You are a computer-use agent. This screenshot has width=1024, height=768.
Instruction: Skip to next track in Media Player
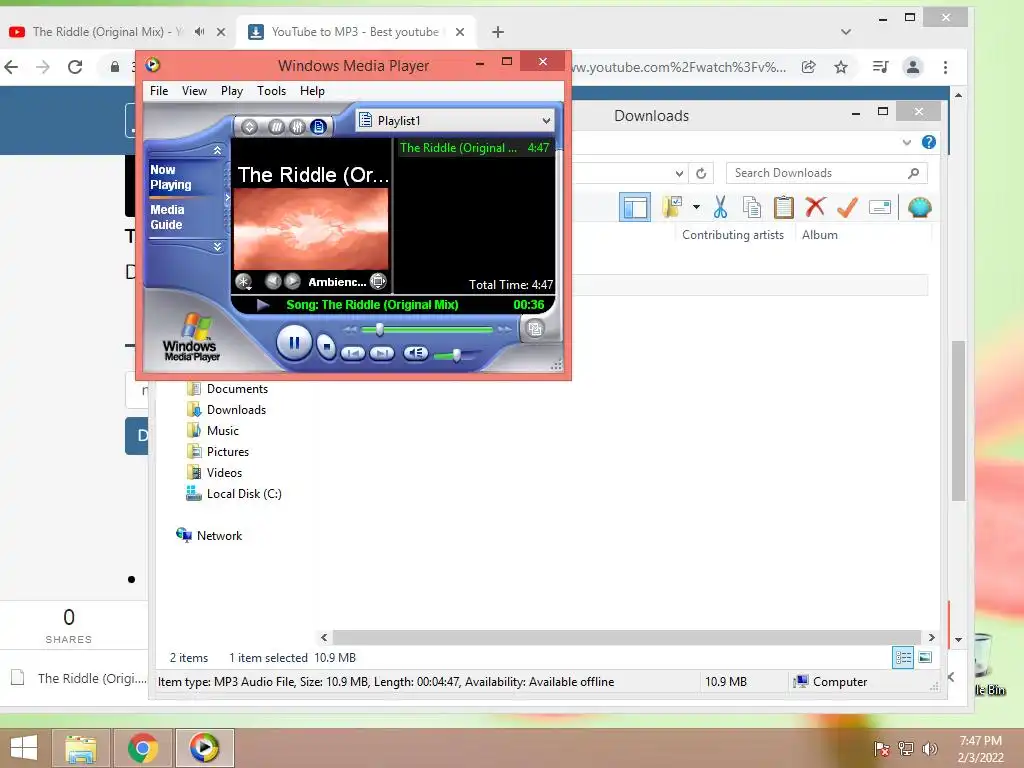pos(382,353)
